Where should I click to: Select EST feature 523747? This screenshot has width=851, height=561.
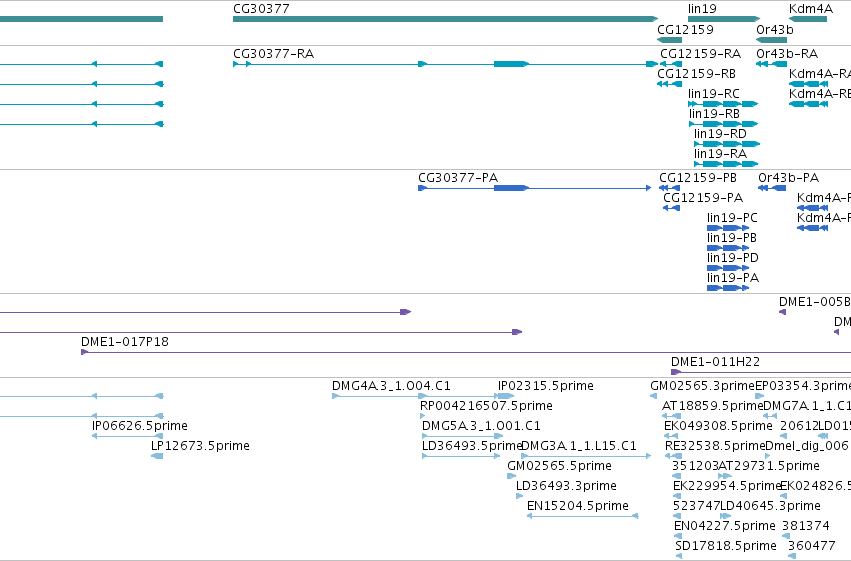click(x=677, y=517)
